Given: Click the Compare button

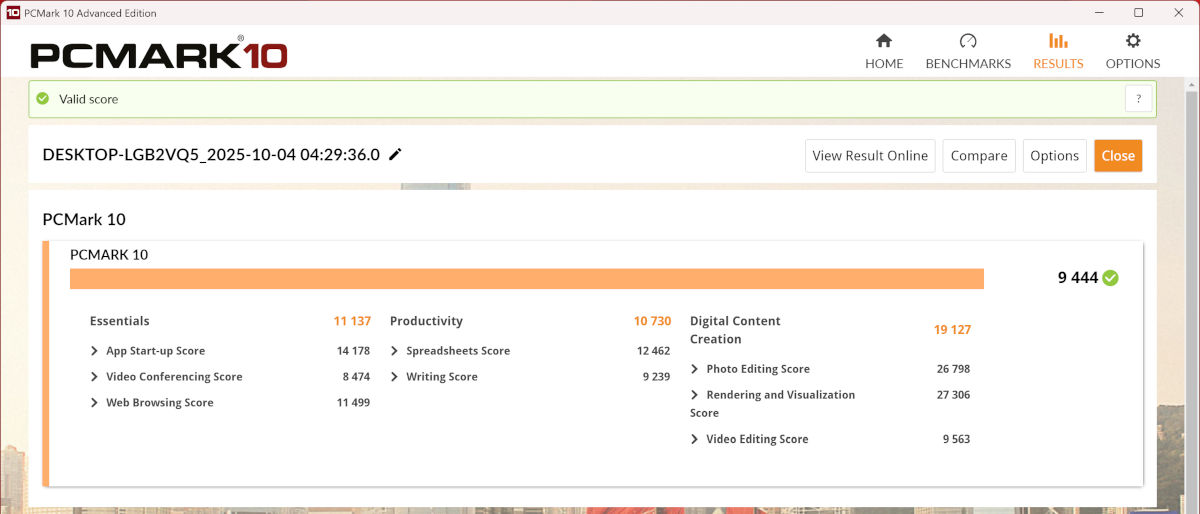Looking at the screenshot, I should (979, 155).
